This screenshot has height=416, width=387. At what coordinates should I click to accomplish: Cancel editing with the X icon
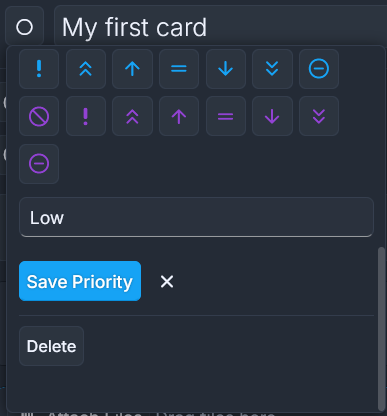point(167,281)
